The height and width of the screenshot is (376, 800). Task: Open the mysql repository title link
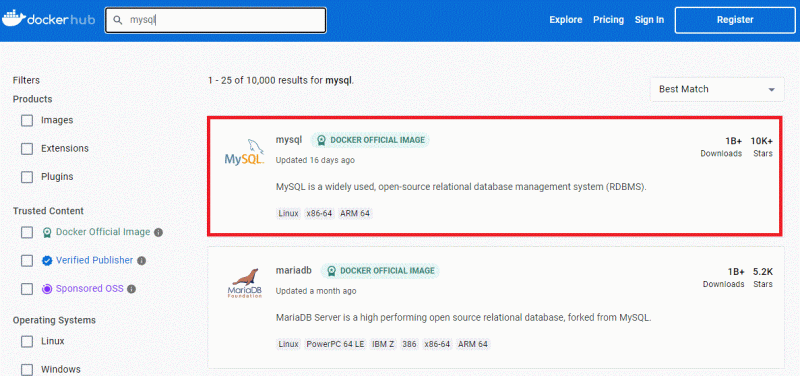(289, 140)
